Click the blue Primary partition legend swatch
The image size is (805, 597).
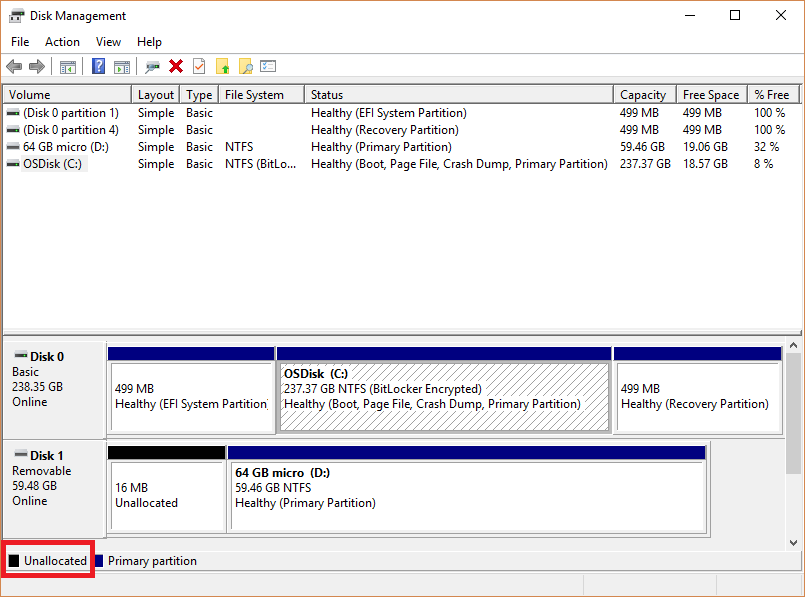tap(99, 561)
